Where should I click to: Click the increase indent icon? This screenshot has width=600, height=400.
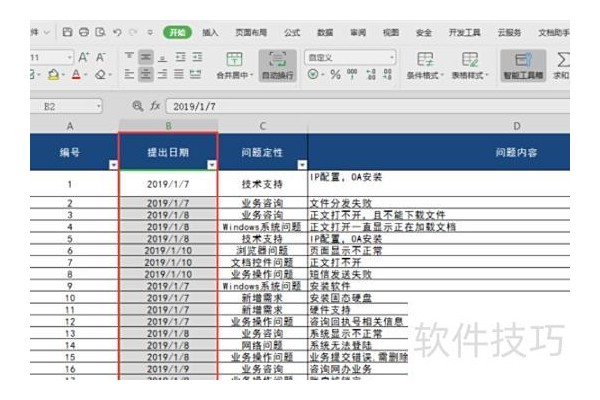click(x=197, y=57)
